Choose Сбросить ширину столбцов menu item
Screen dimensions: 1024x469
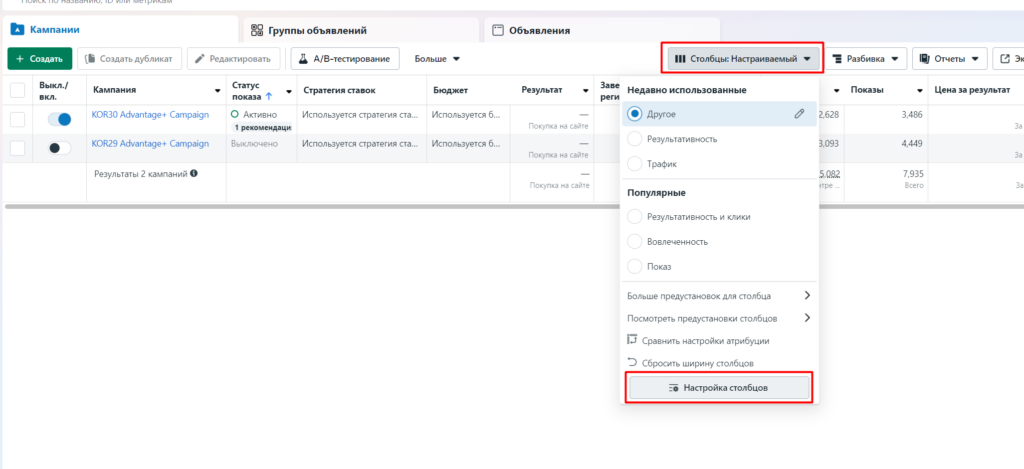tap(719, 363)
